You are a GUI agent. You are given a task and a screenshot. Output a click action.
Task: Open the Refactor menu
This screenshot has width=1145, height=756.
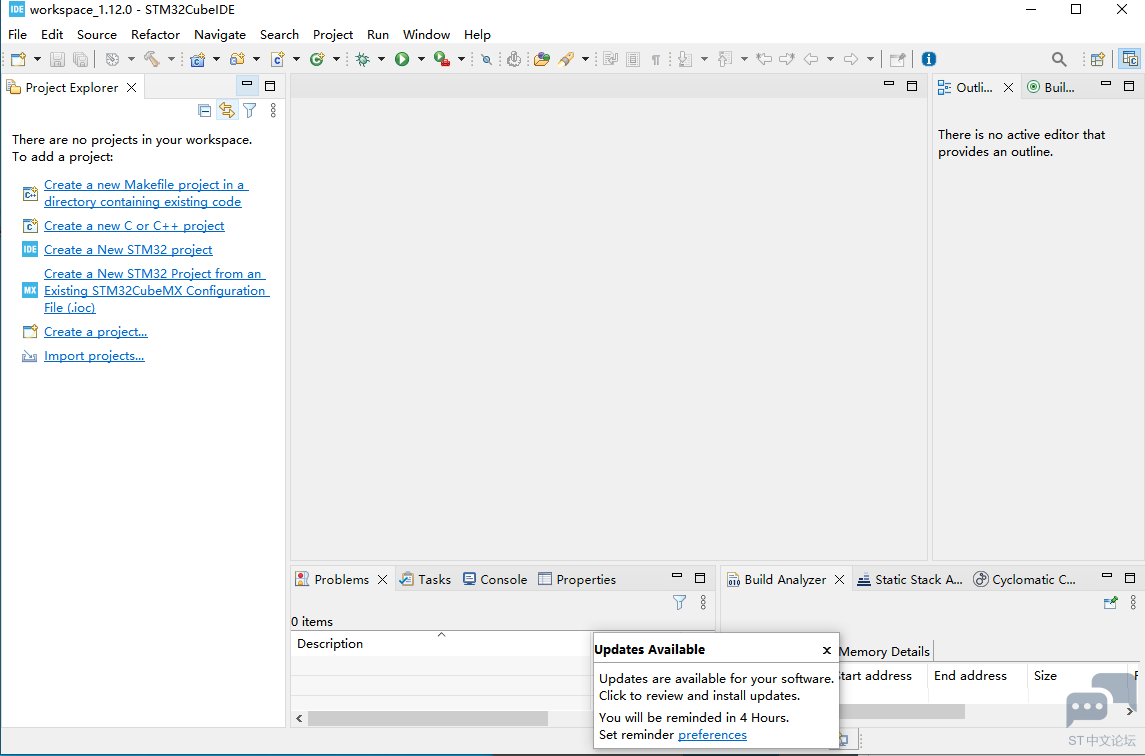[155, 34]
